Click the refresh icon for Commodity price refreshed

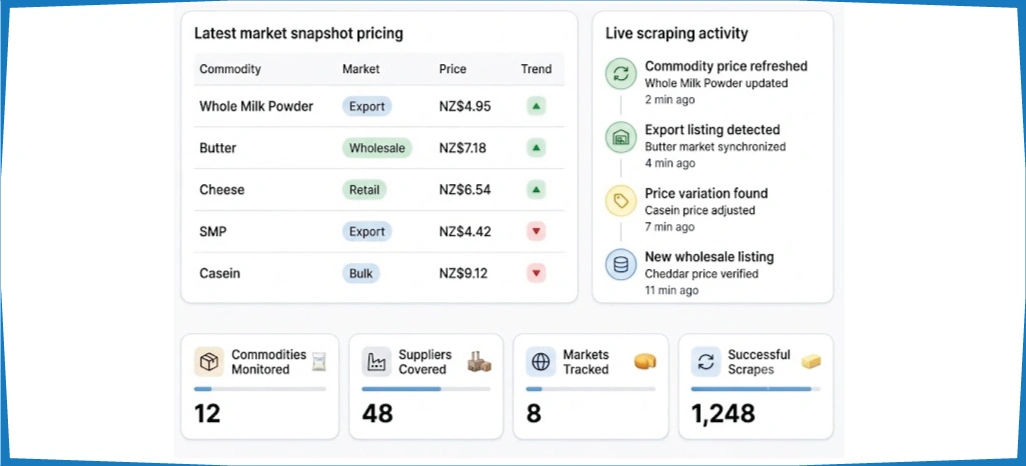point(620,73)
